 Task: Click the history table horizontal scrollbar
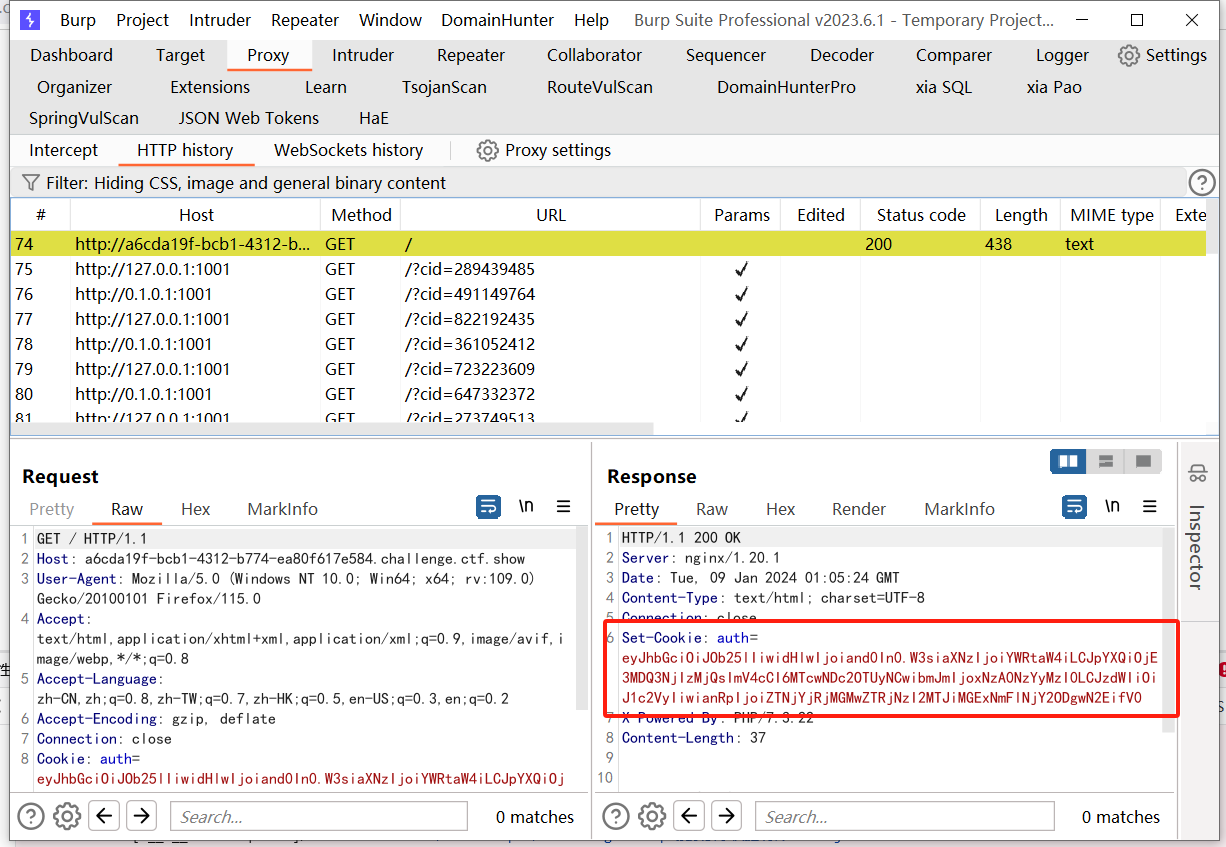point(332,429)
